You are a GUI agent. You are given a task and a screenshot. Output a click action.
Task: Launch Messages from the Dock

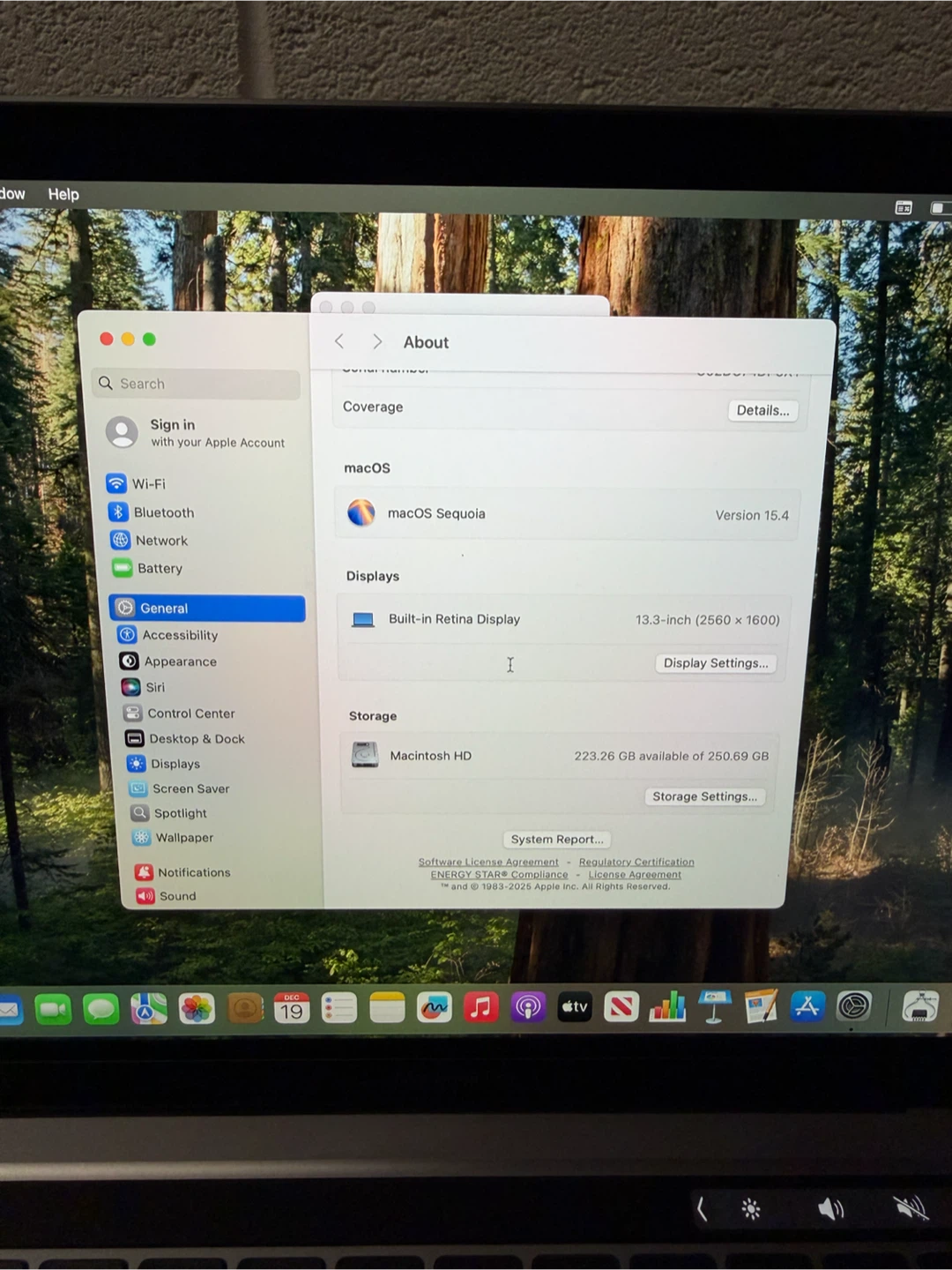[x=100, y=1008]
